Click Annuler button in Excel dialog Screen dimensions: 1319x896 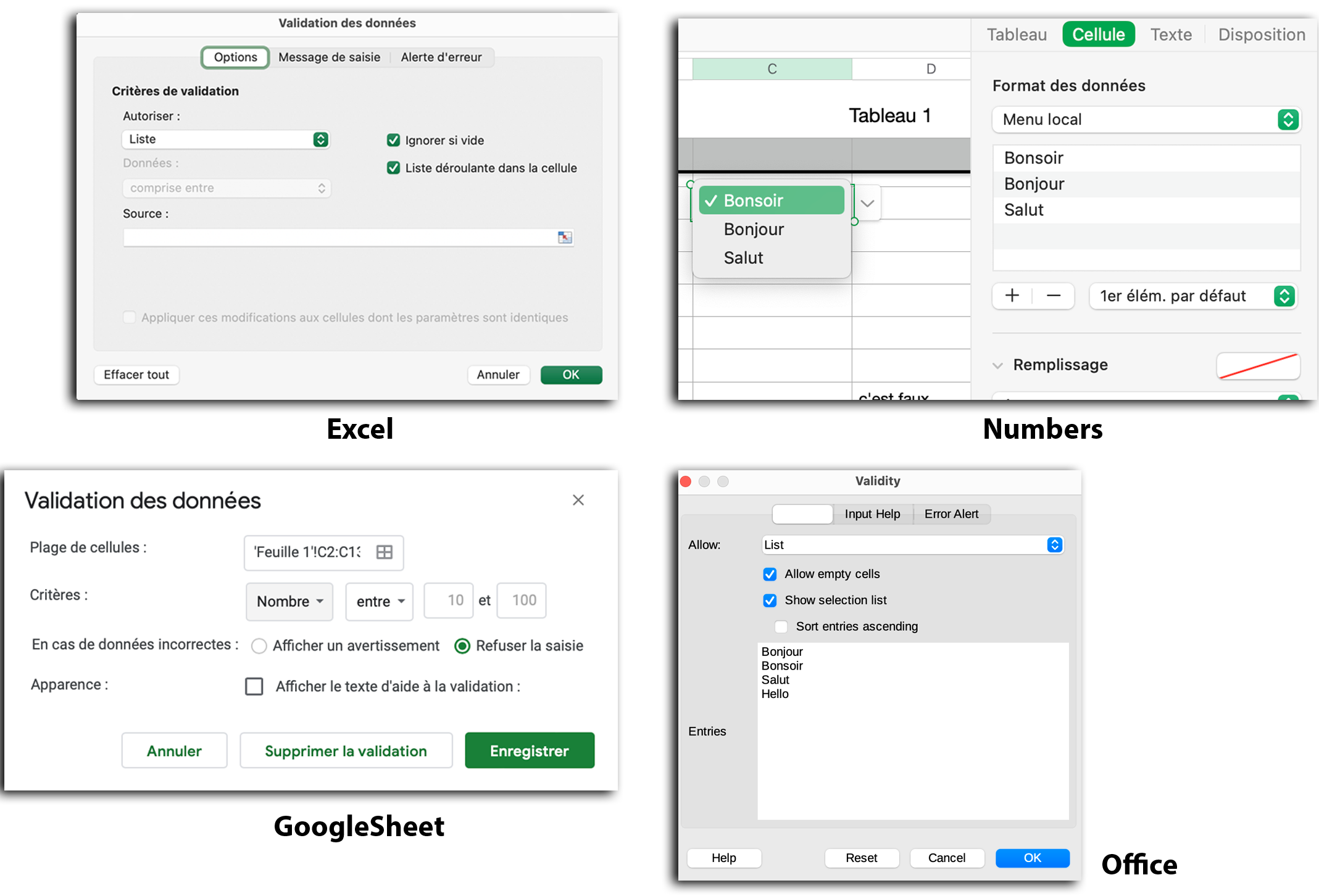coord(498,375)
